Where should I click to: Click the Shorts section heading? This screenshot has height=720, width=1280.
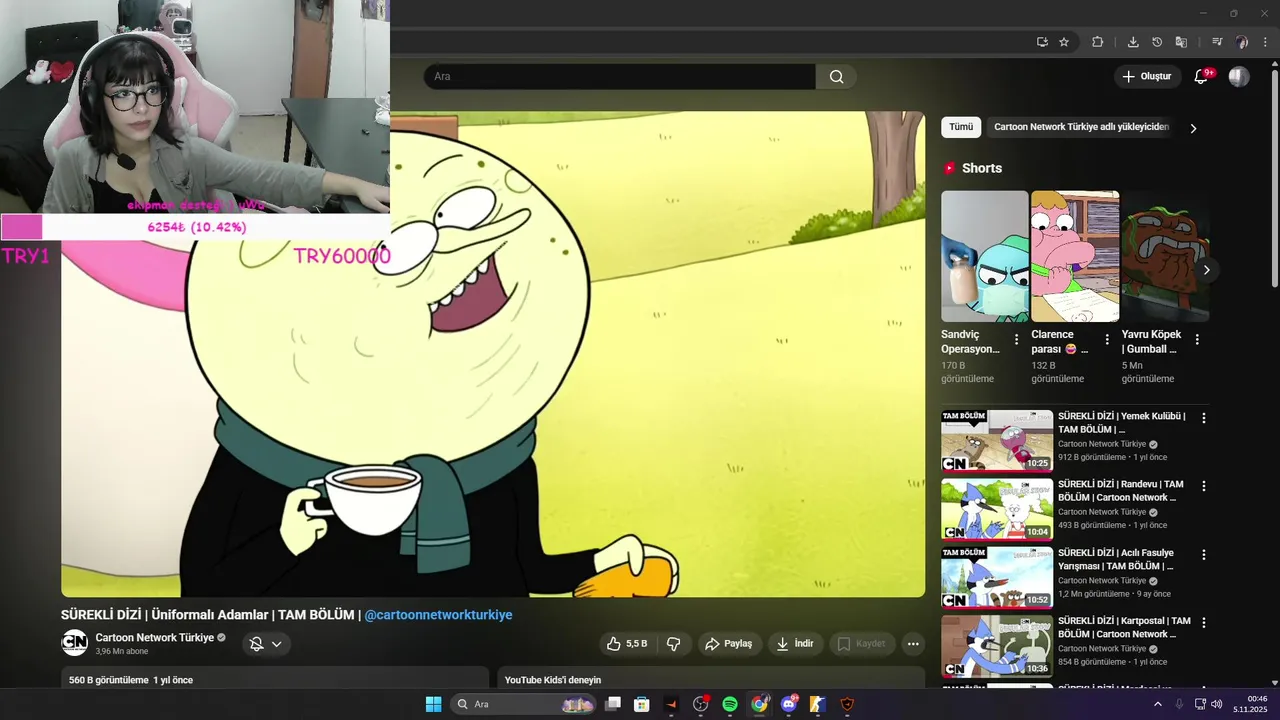[982, 168]
